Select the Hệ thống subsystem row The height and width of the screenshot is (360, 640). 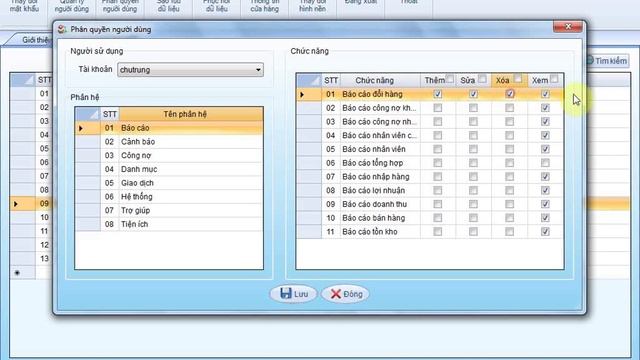pyautogui.click(x=169, y=197)
